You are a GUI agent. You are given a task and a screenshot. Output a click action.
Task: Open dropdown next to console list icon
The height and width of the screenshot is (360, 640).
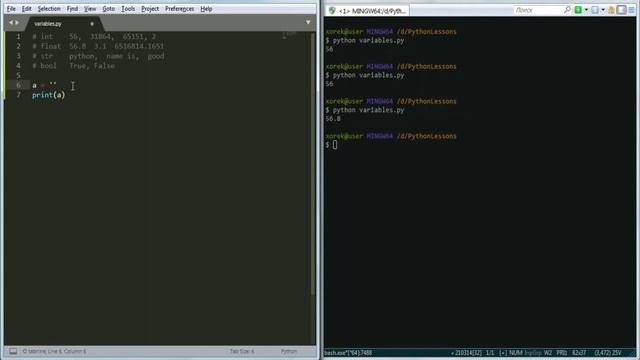coord(603,10)
